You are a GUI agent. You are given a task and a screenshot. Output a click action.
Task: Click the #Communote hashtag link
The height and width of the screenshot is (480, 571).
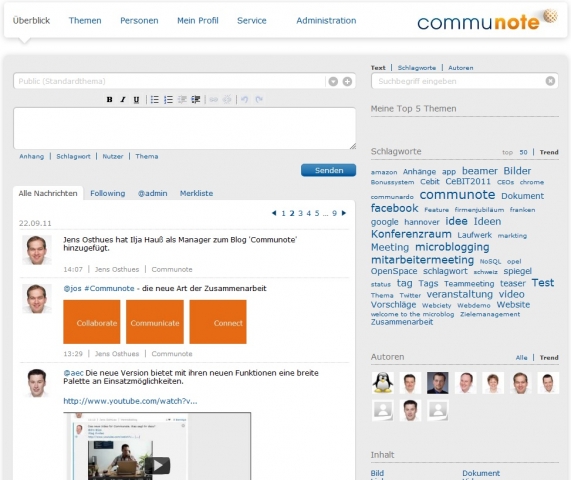pyautogui.click(x=109, y=288)
